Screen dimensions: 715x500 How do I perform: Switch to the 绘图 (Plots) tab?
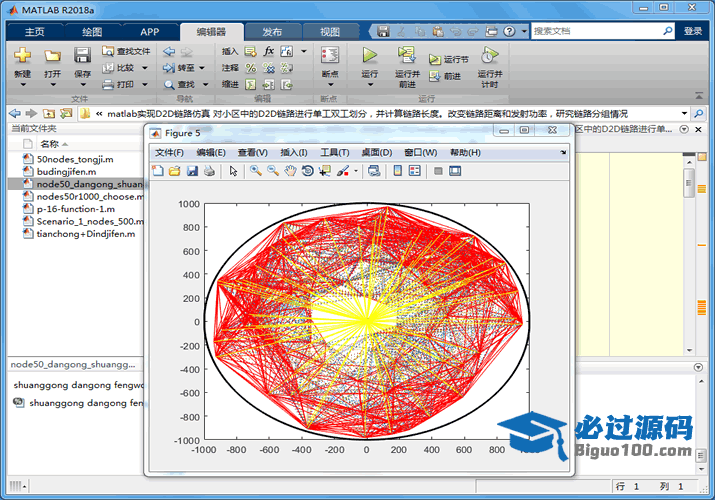(91, 31)
